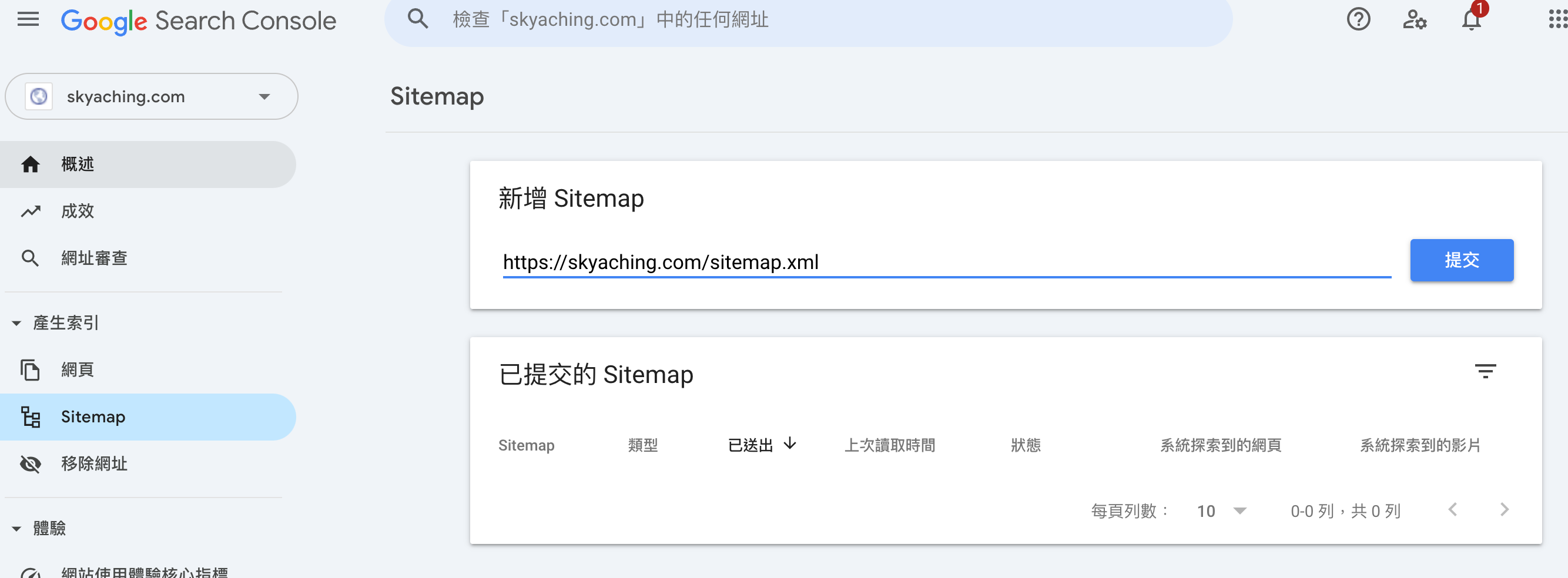
Task: Click the Google Search Console logo
Action: pyautogui.click(x=199, y=21)
